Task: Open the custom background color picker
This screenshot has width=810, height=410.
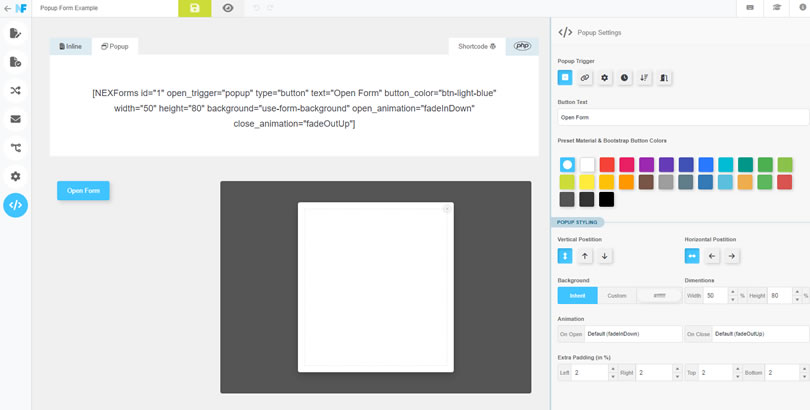Action: click(660, 296)
